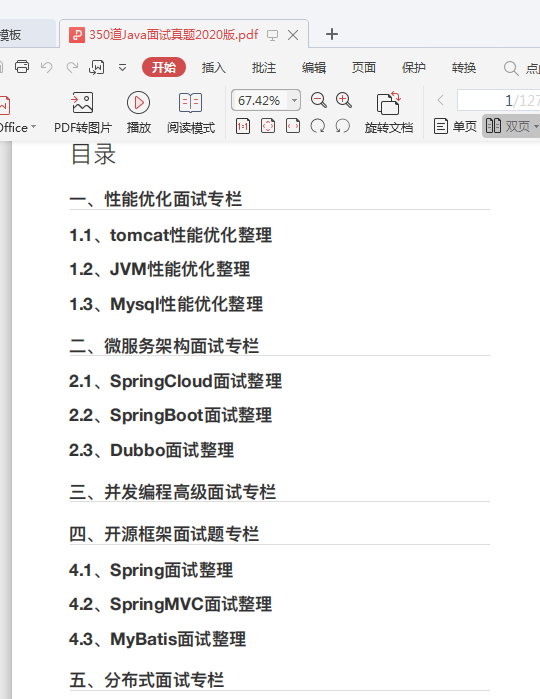Open a new tab with plus button
The width and height of the screenshot is (540, 699).
pyautogui.click(x=332, y=34)
